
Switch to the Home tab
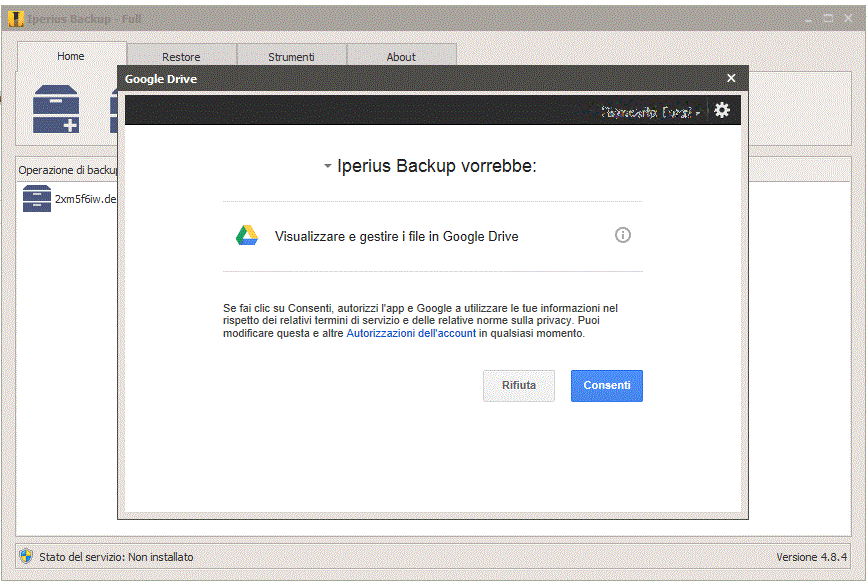pyautogui.click(x=71, y=56)
